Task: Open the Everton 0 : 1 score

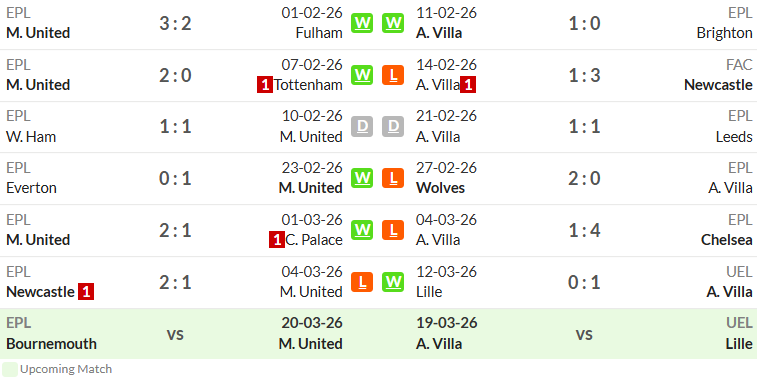Action: (175, 178)
